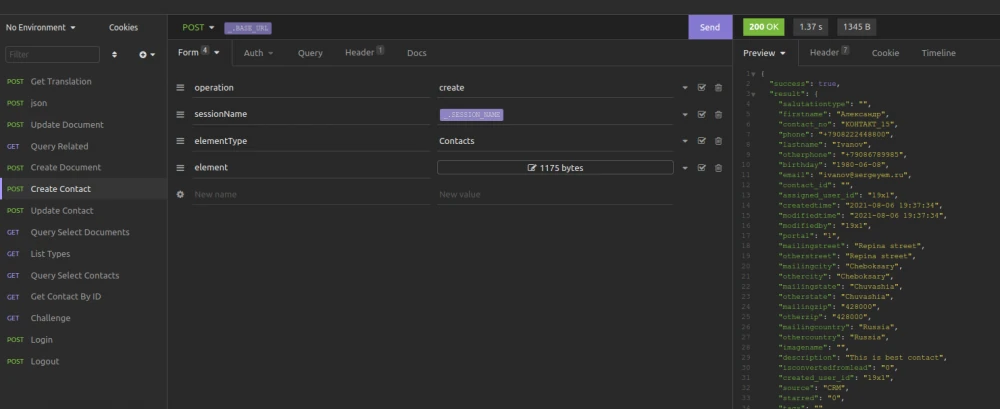The image size is (1000, 409).
Task: Disable the elementType parameter checkbox
Action: pos(702,141)
